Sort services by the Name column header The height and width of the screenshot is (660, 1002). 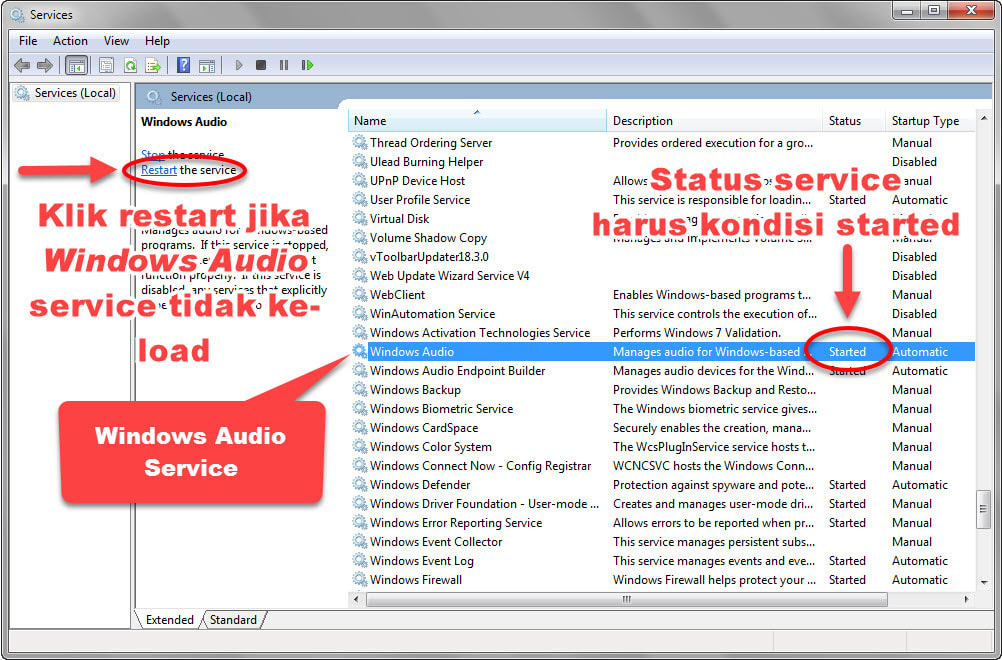pos(477,121)
